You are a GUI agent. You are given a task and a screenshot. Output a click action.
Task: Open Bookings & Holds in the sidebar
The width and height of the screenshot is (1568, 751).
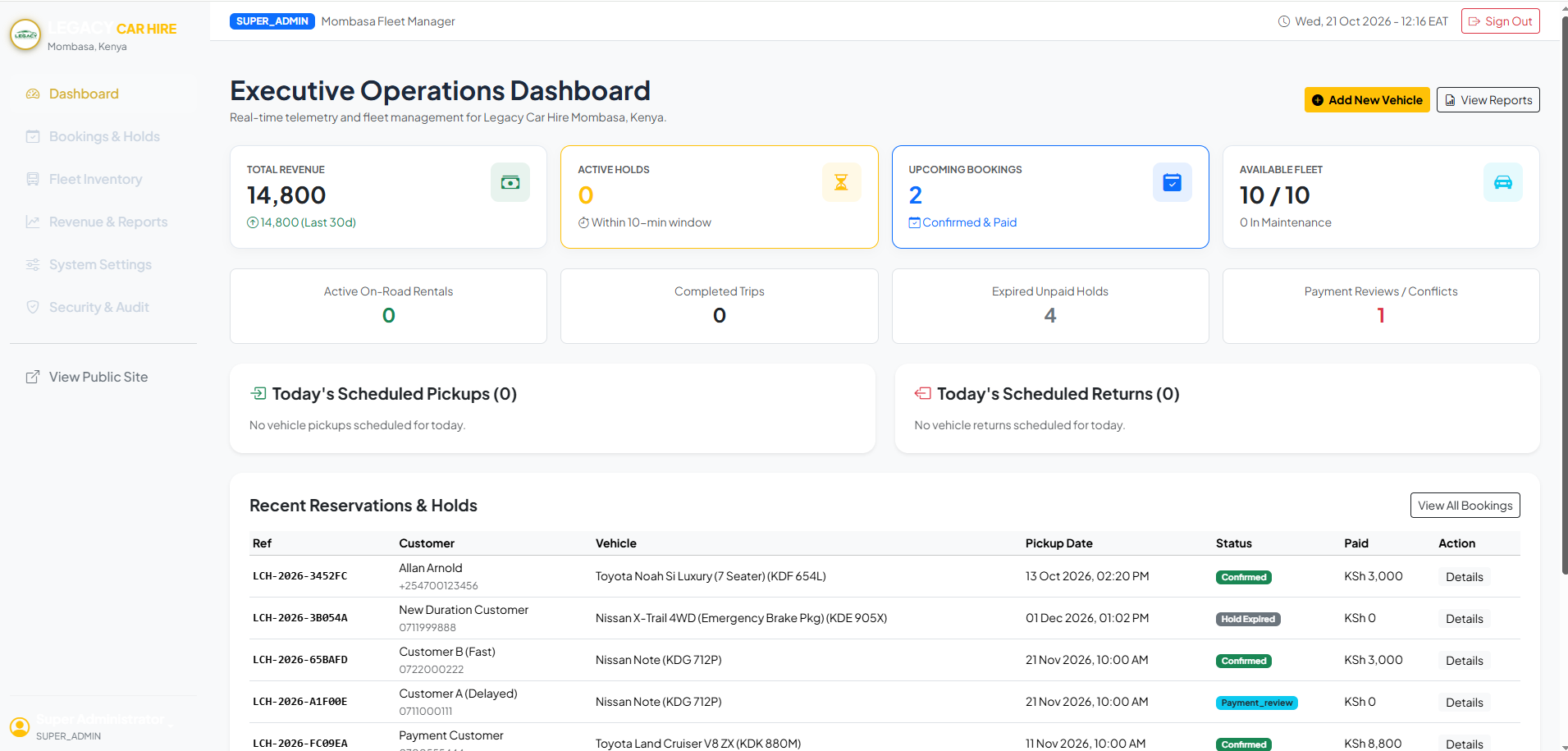pos(103,136)
